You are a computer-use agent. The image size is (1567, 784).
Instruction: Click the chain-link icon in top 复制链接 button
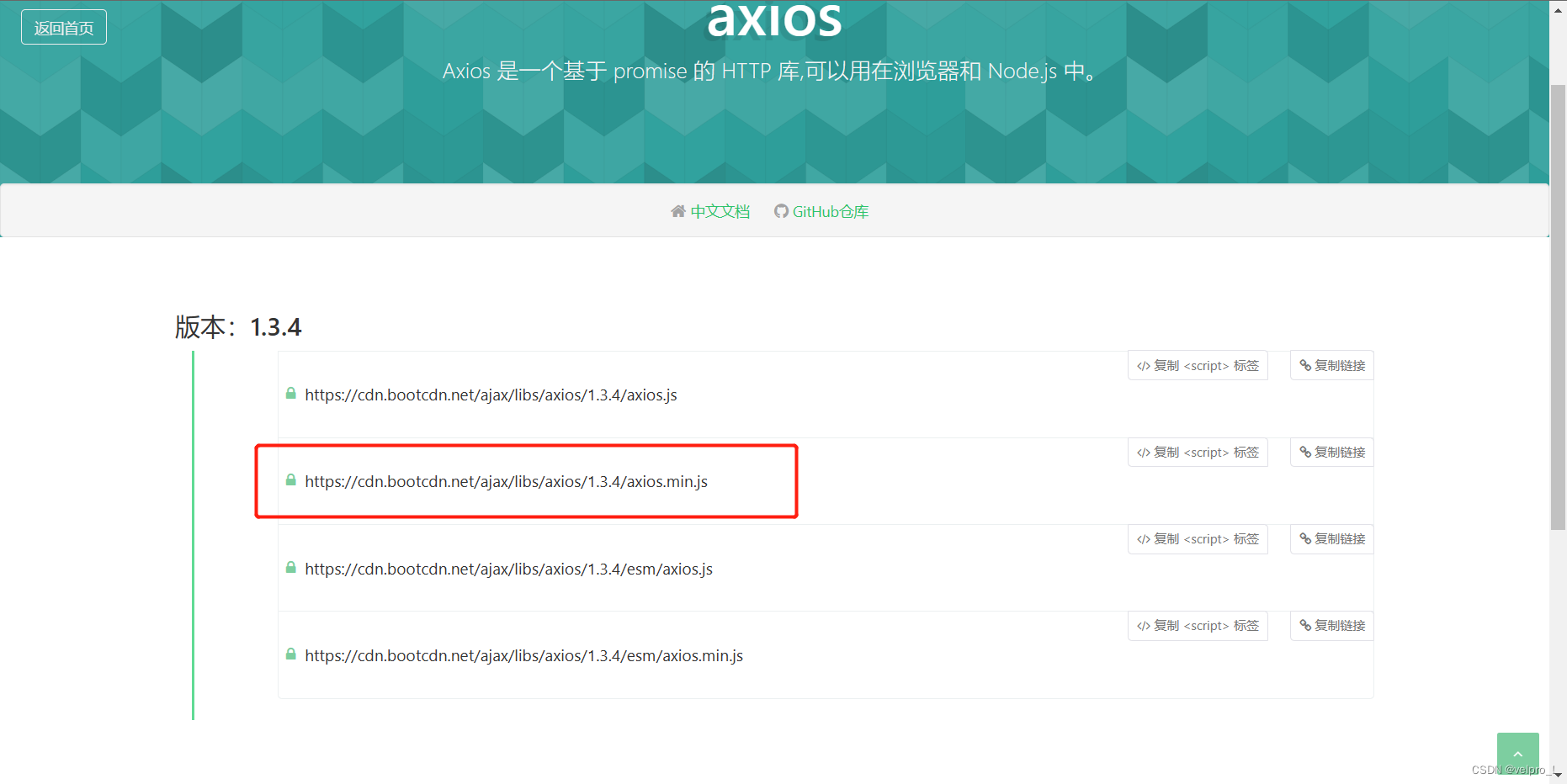point(1304,365)
